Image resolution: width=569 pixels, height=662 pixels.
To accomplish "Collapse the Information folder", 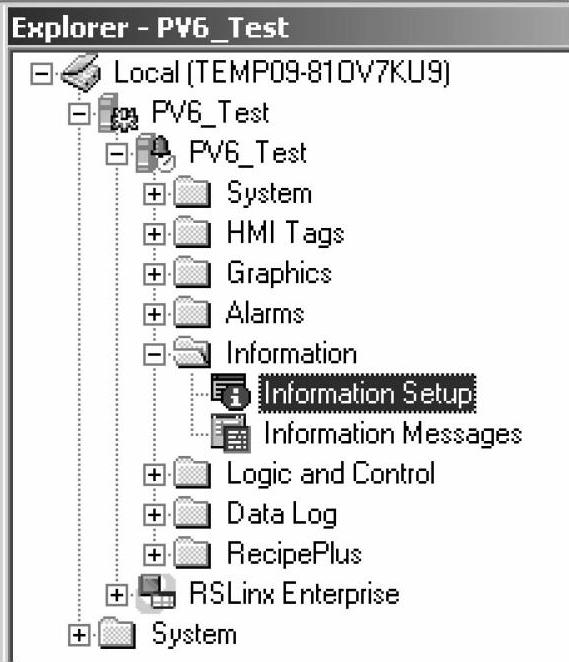I will pyautogui.click(x=154, y=354).
